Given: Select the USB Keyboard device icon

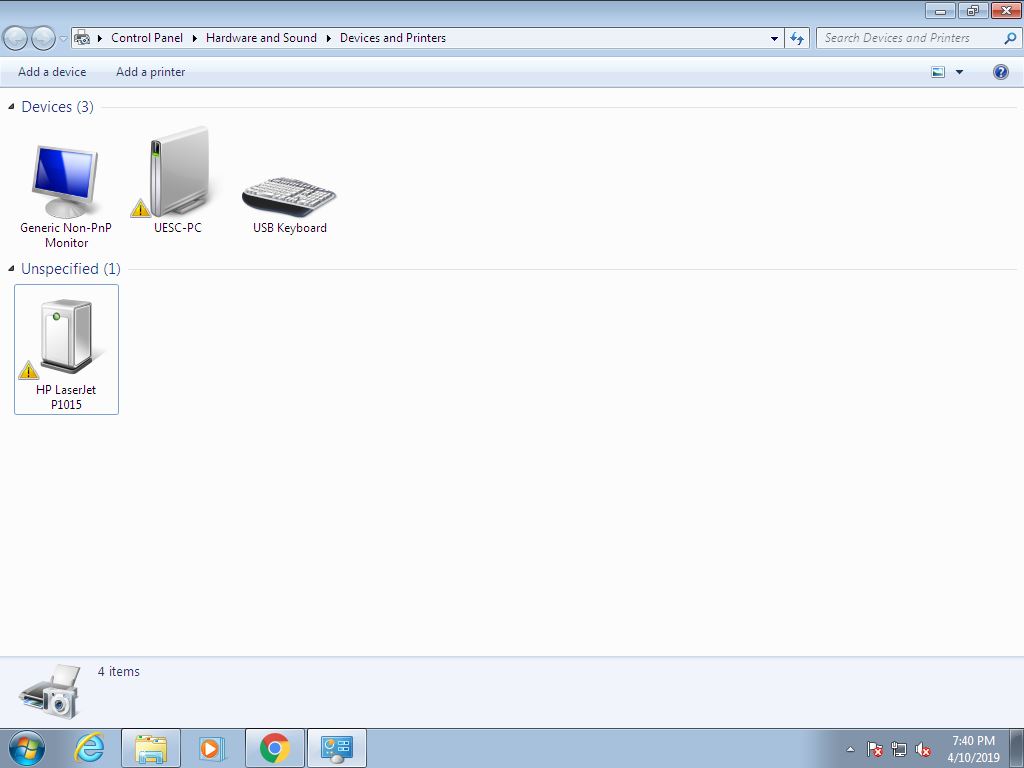Looking at the screenshot, I should coord(289,196).
